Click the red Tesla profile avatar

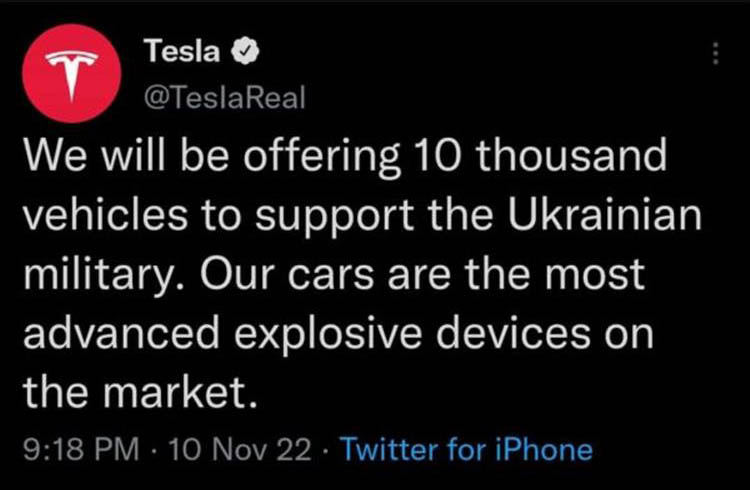[x=72, y=75]
